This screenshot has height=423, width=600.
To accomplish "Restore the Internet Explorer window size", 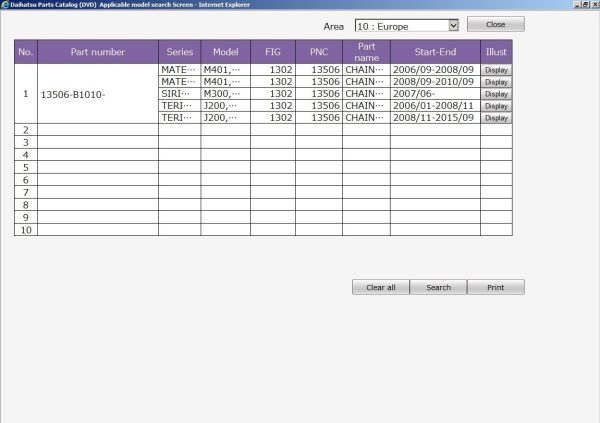I will [585, 5].
